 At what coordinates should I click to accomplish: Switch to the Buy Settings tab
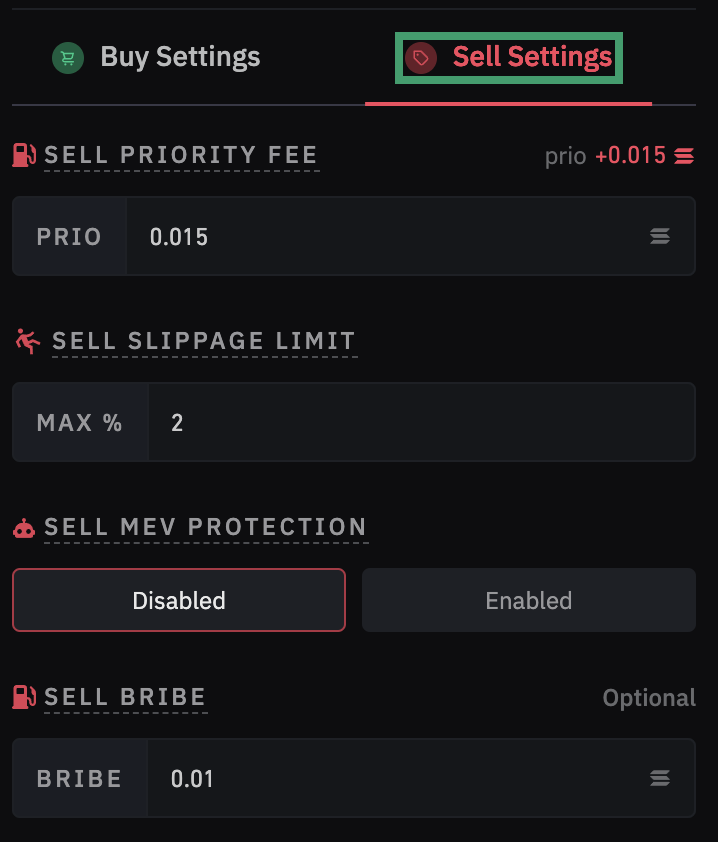pos(180,58)
